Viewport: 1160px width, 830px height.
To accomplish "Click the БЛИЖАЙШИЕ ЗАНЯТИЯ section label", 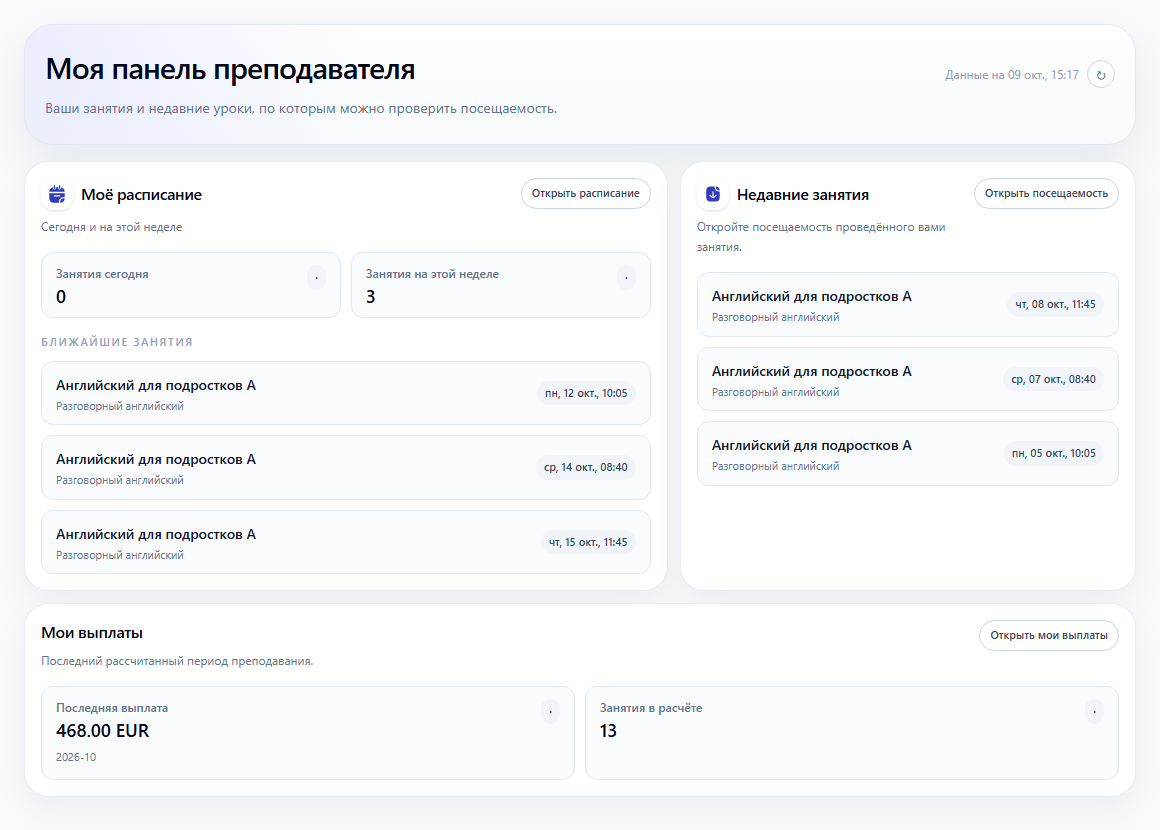I will point(117,342).
